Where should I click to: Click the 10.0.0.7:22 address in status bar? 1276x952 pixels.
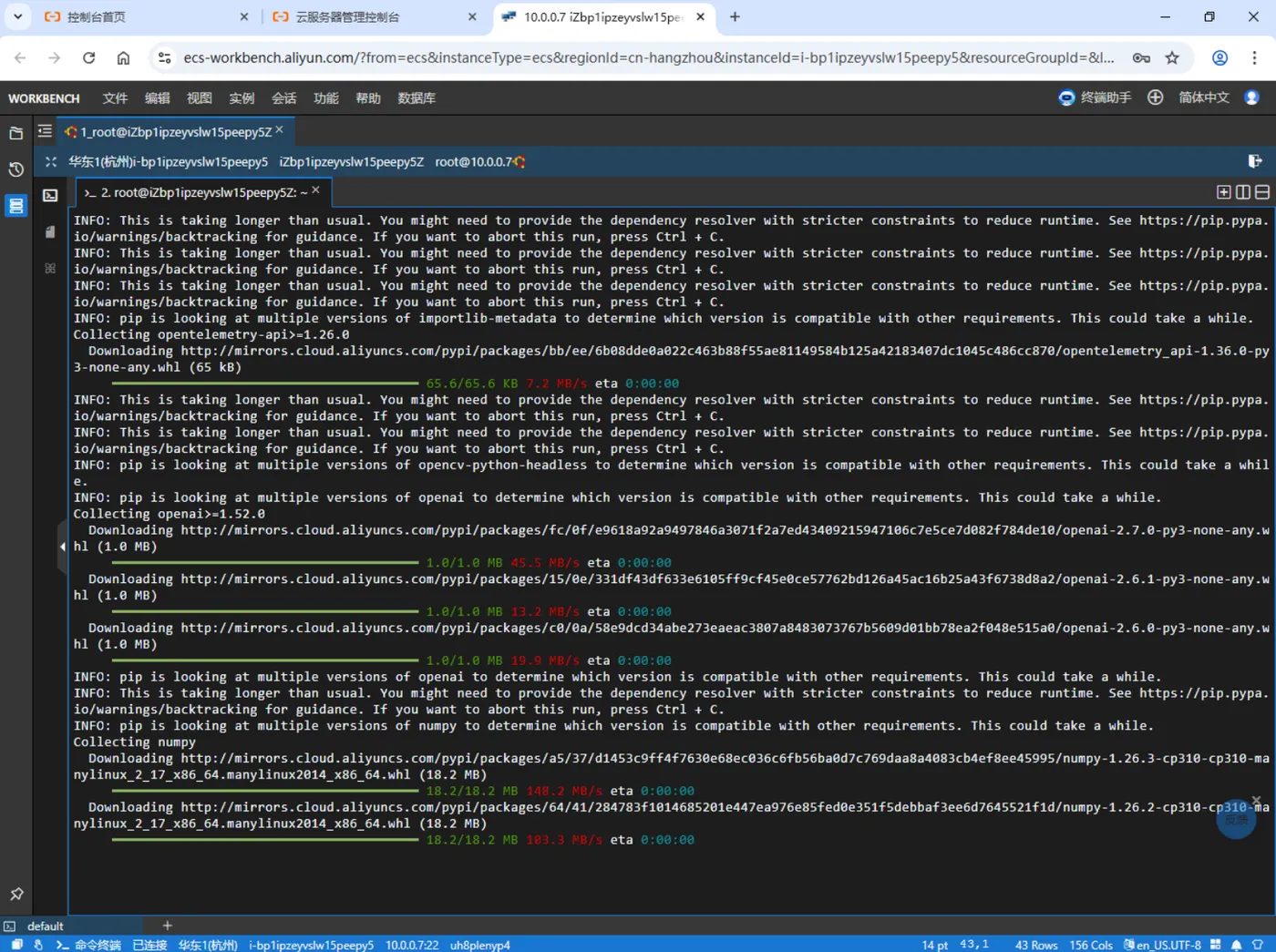click(412, 945)
